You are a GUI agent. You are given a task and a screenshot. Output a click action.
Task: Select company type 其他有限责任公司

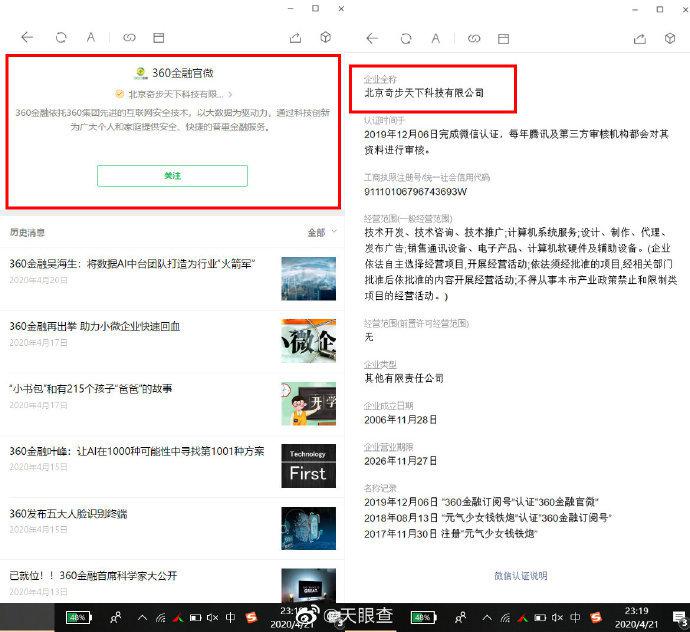tap(404, 378)
